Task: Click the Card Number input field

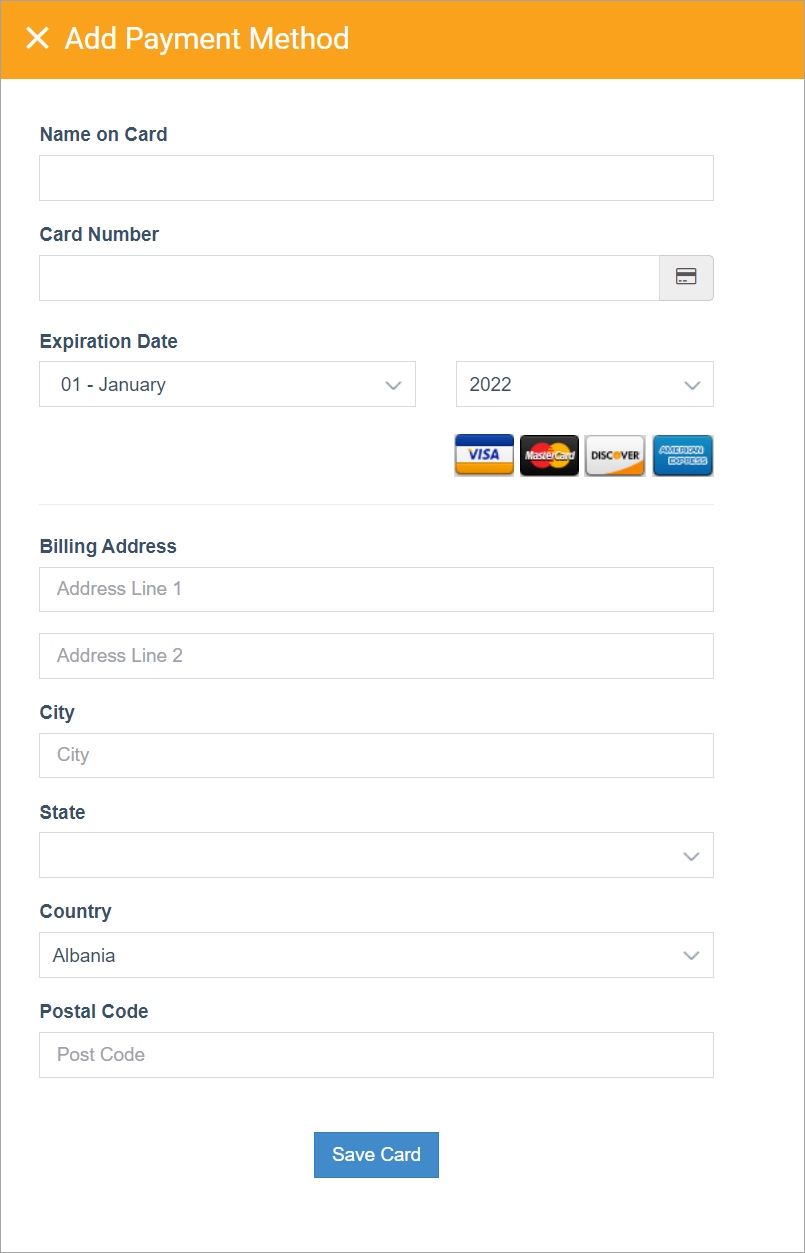Action: coord(349,278)
